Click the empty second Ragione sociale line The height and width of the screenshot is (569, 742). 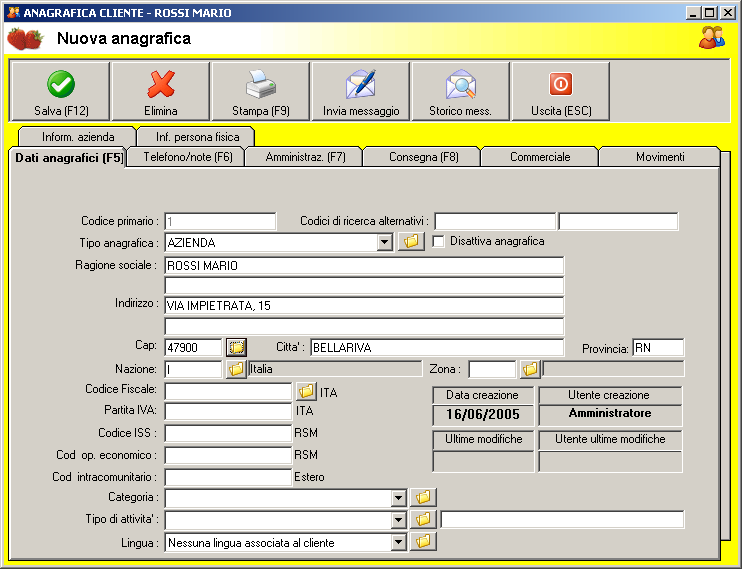[364, 285]
